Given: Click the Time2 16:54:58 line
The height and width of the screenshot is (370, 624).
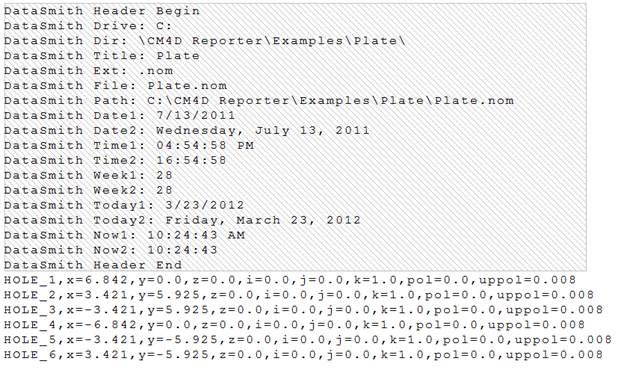Looking at the screenshot, I should (115, 160).
